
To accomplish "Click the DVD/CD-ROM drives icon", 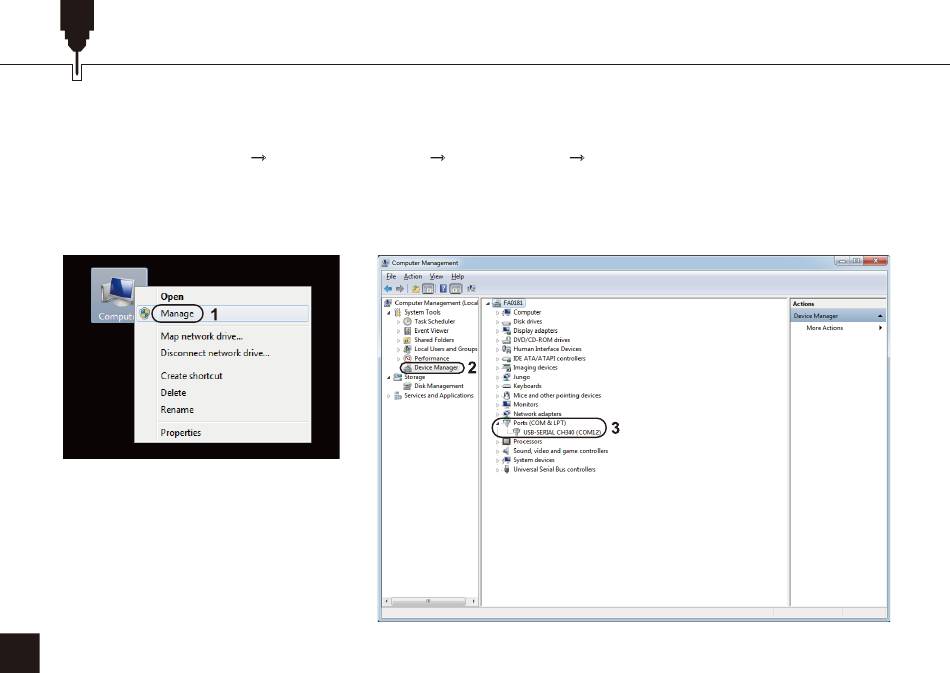I will click(x=507, y=340).
